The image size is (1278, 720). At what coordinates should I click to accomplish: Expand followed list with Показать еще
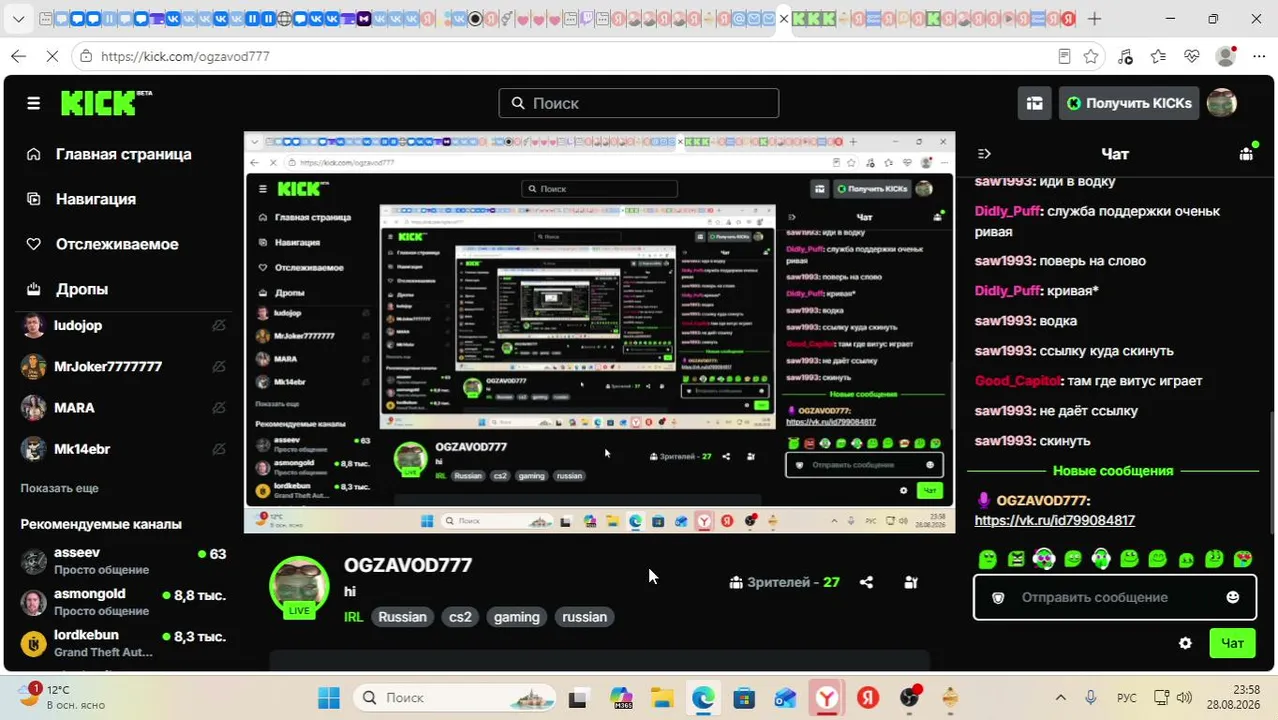[x=59, y=488]
